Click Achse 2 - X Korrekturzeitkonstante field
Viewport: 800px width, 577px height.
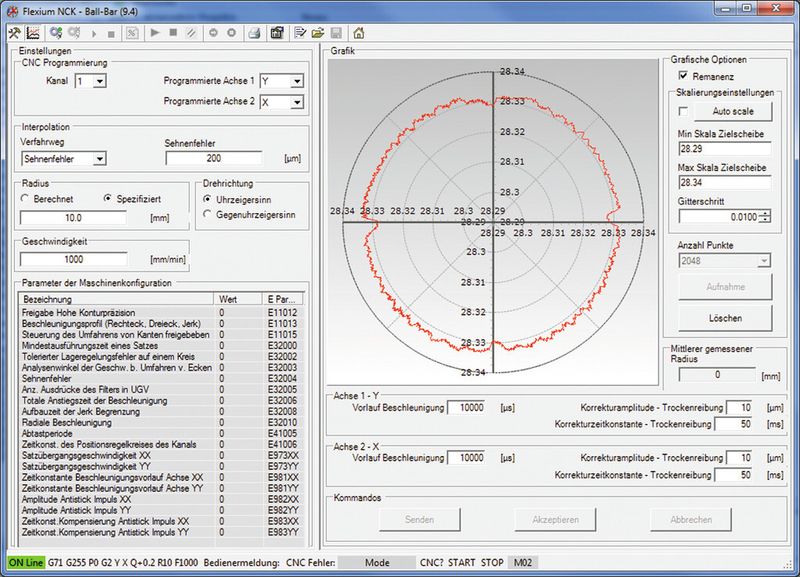click(734, 475)
